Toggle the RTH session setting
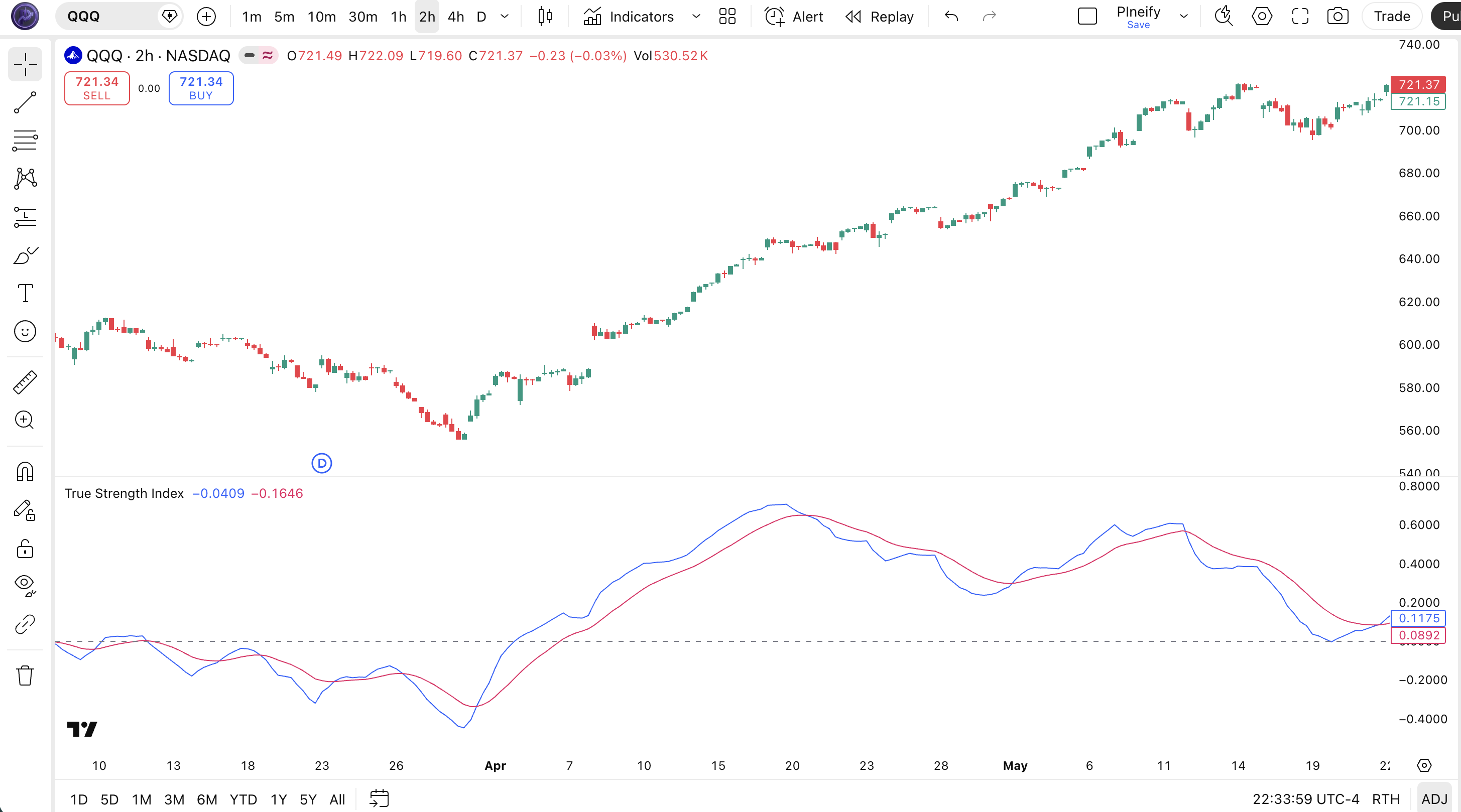The width and height of the screenshot is (1461, 812). pos(1386,799)
